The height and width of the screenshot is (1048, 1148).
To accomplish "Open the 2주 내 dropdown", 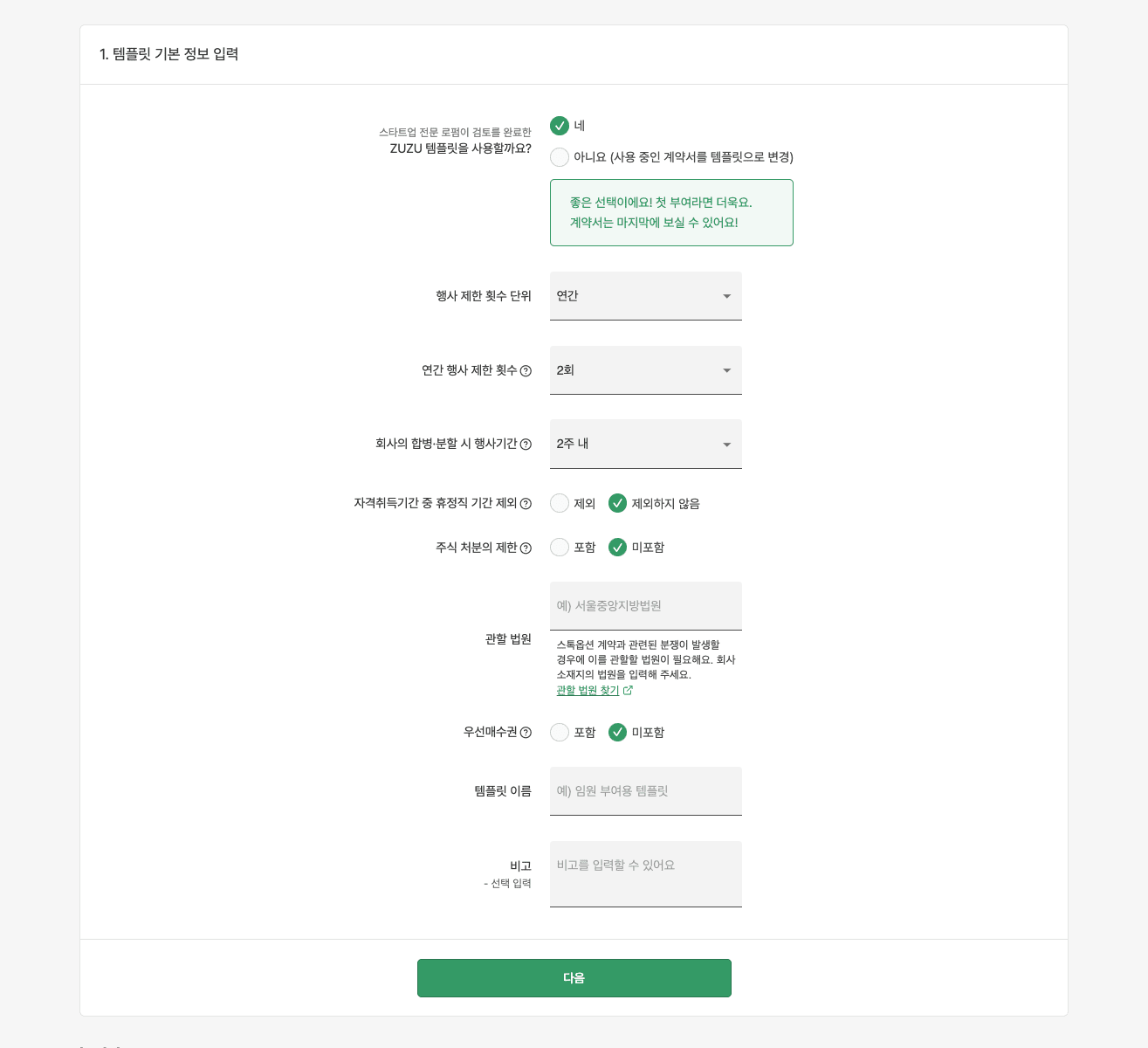I will pyautogui.click(x=645, y=444).
